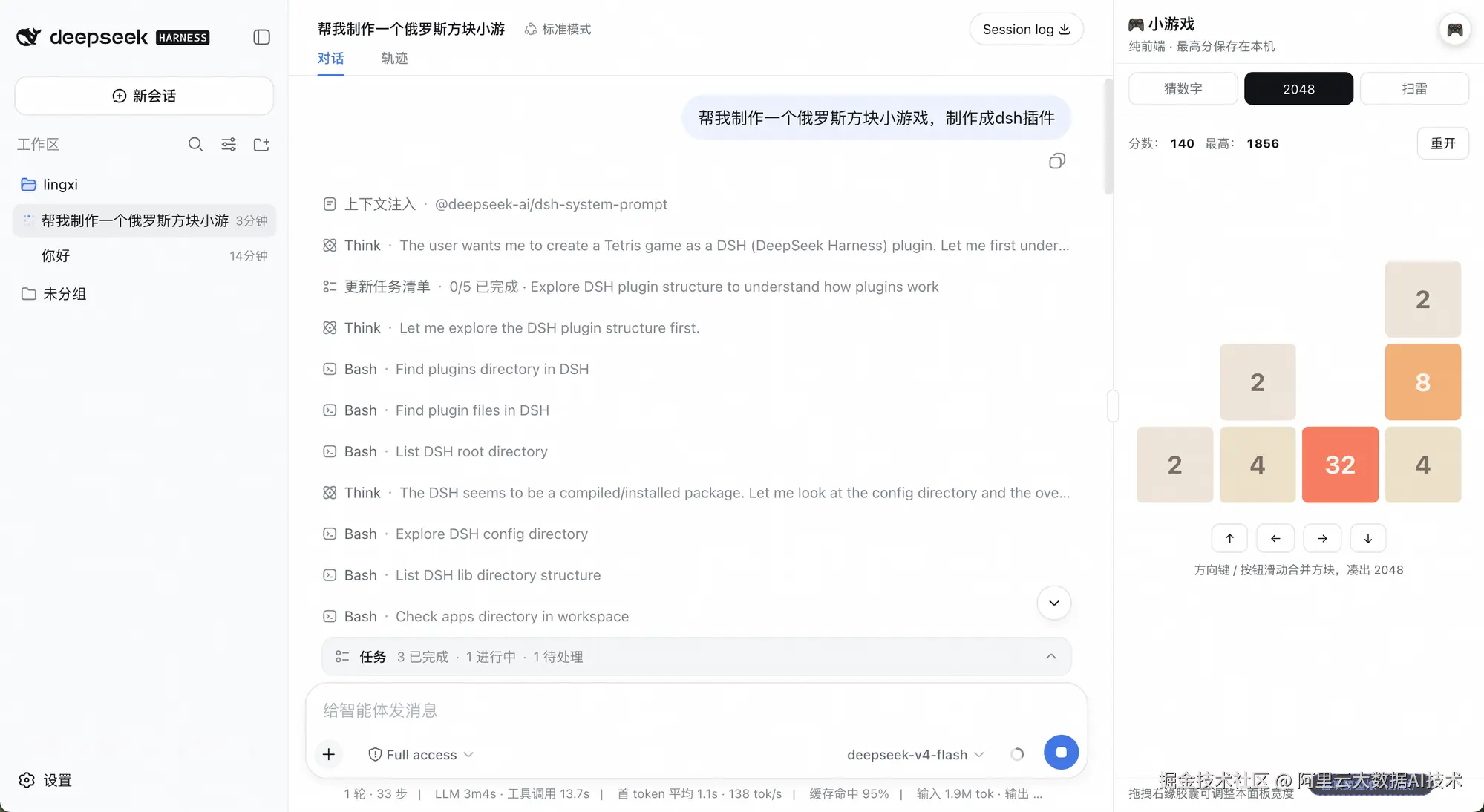Image resolution: width=1484 pixels, height=812 pixels.
Task: Click the orange 8 tile
Action: (x=1422, y=382)
